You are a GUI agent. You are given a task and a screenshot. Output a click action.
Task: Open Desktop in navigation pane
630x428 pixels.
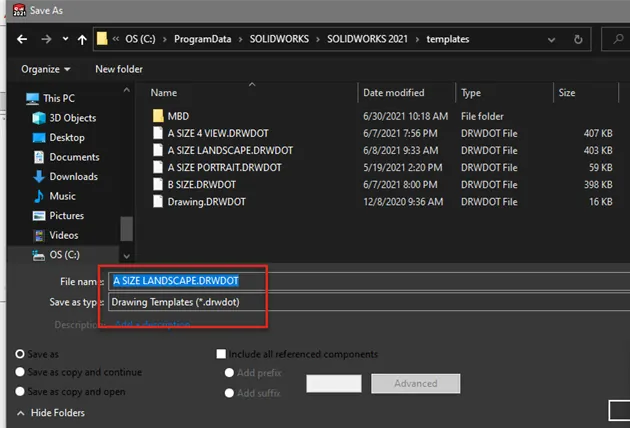(58, 137)
